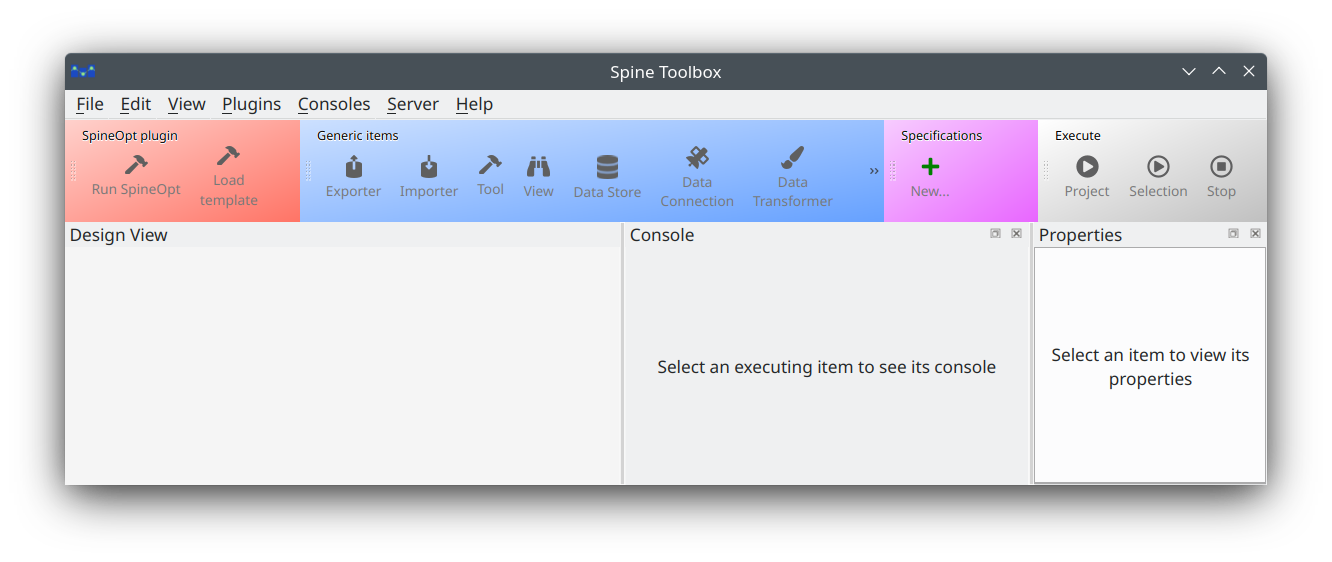Expand the Generic items toolbar overflow chevron
Screen dimensions: 1332x562
[874, 171]
